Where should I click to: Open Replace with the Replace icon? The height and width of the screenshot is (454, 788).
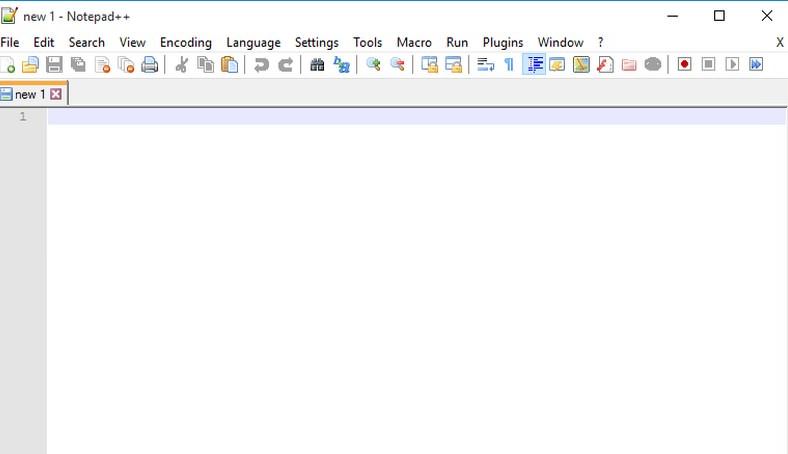pos(342,64)
